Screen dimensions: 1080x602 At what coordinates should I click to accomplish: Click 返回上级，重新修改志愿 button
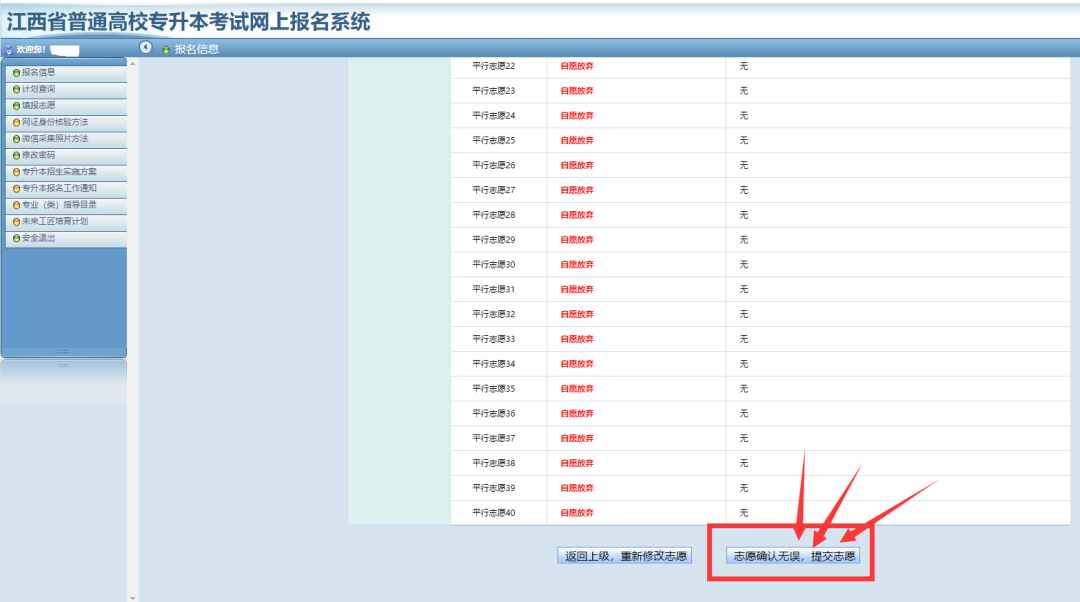point(625,555)
